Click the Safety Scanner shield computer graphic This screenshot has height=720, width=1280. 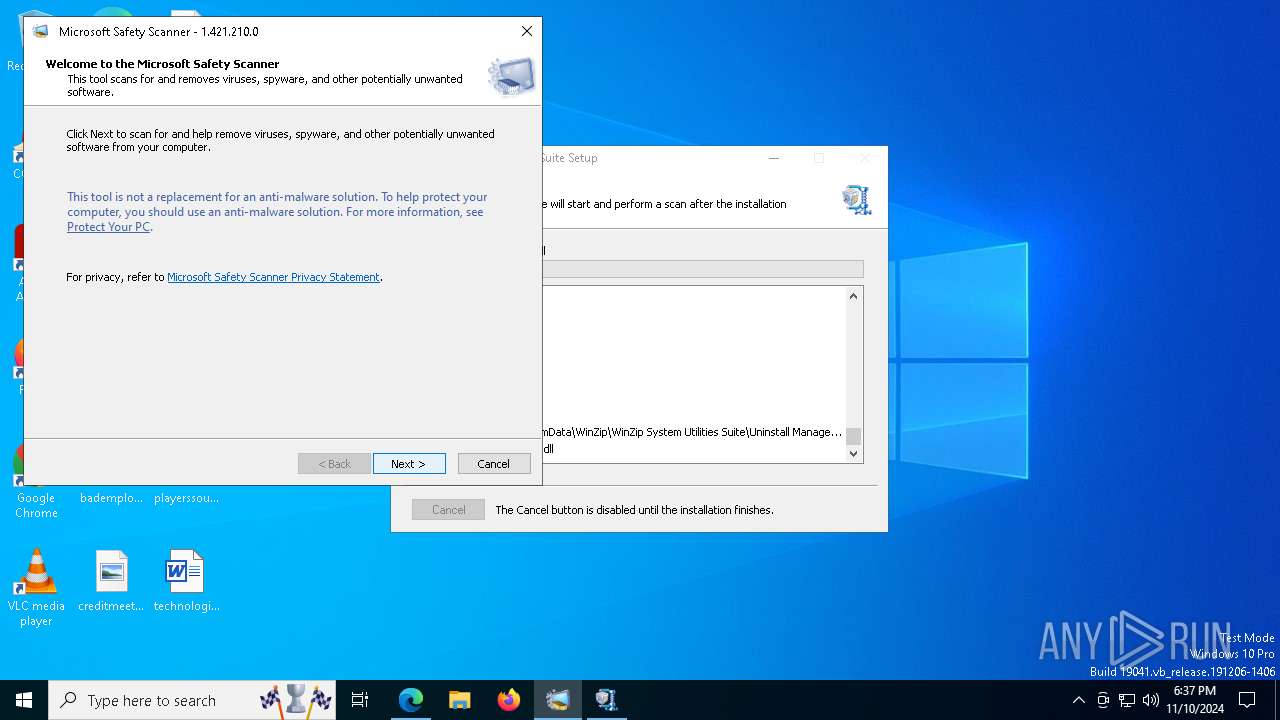(512, 76)
